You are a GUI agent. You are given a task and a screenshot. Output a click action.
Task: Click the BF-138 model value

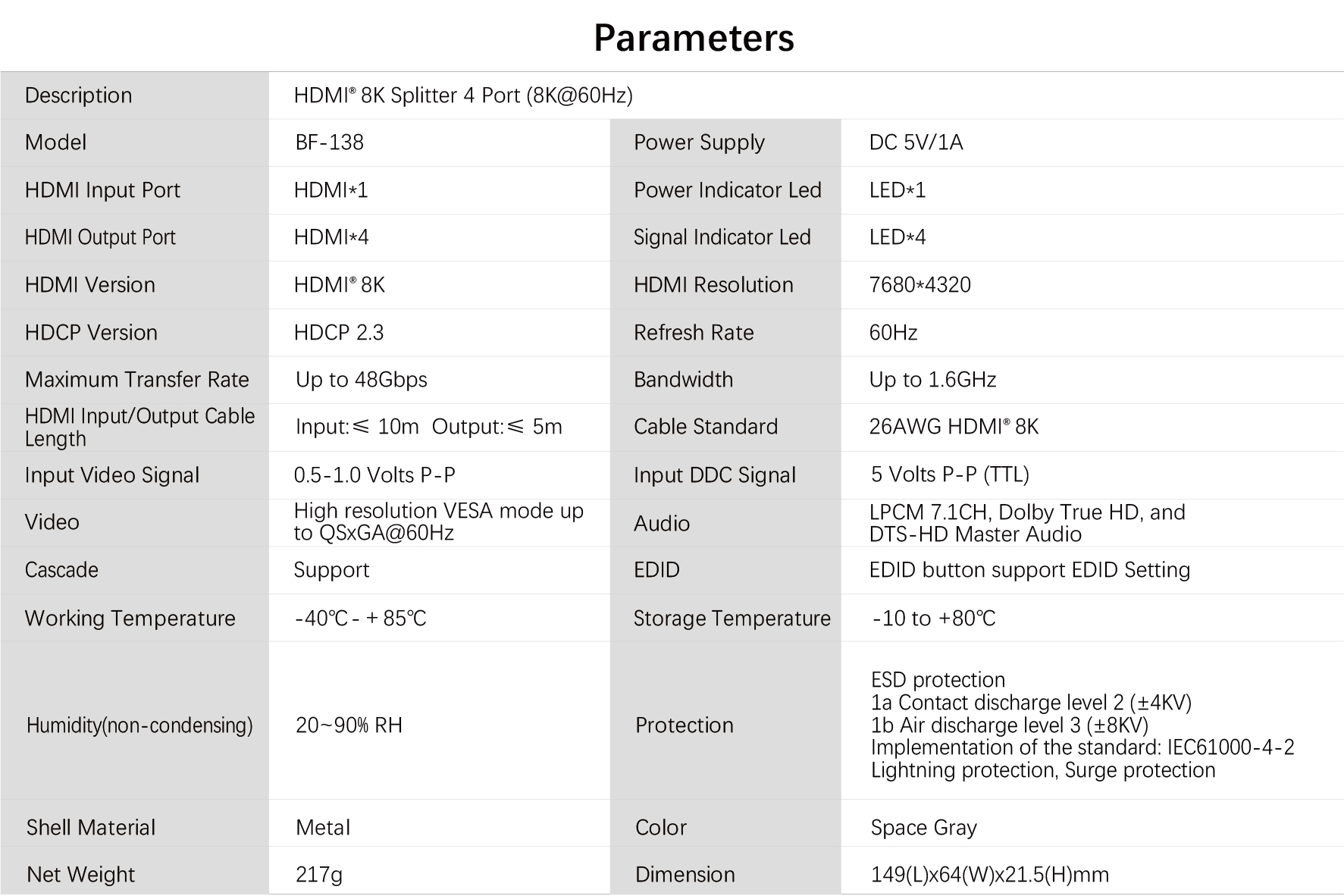[x=329, y=143]
